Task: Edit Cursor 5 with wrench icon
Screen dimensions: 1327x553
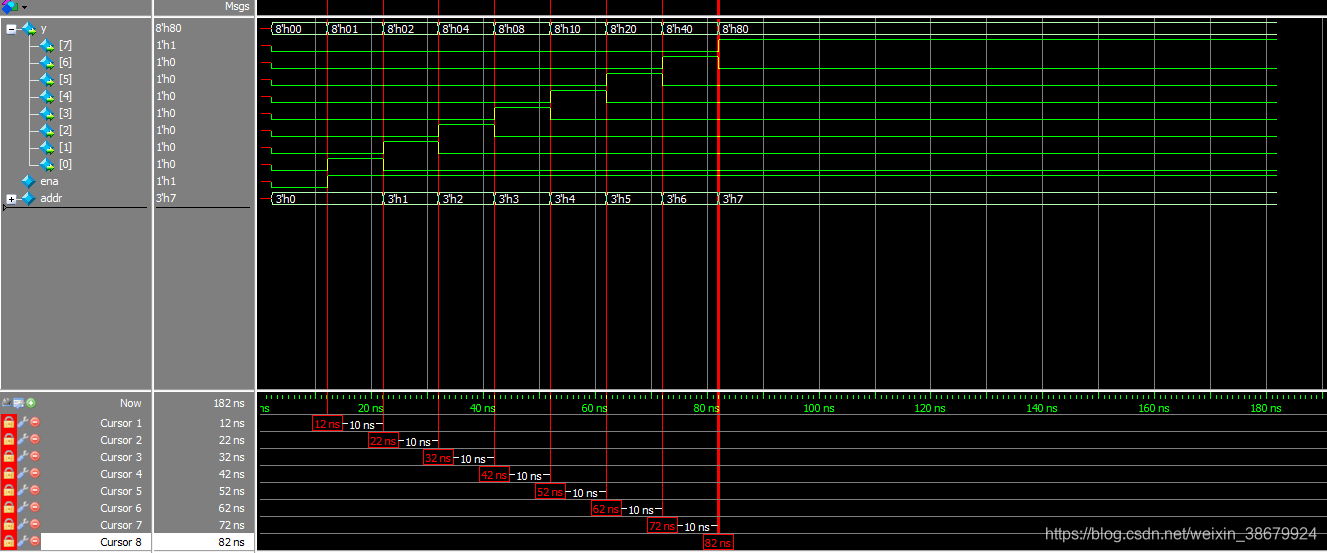Action: coord(22,491)
